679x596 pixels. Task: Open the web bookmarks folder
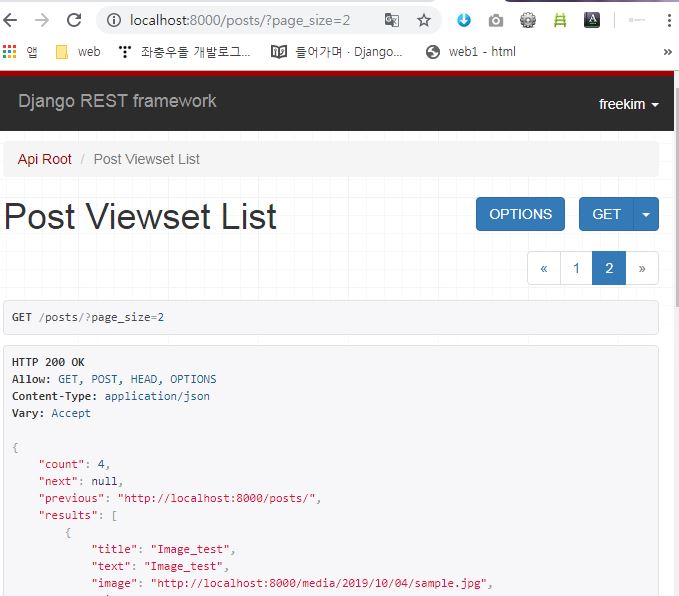tap(78, 52)
